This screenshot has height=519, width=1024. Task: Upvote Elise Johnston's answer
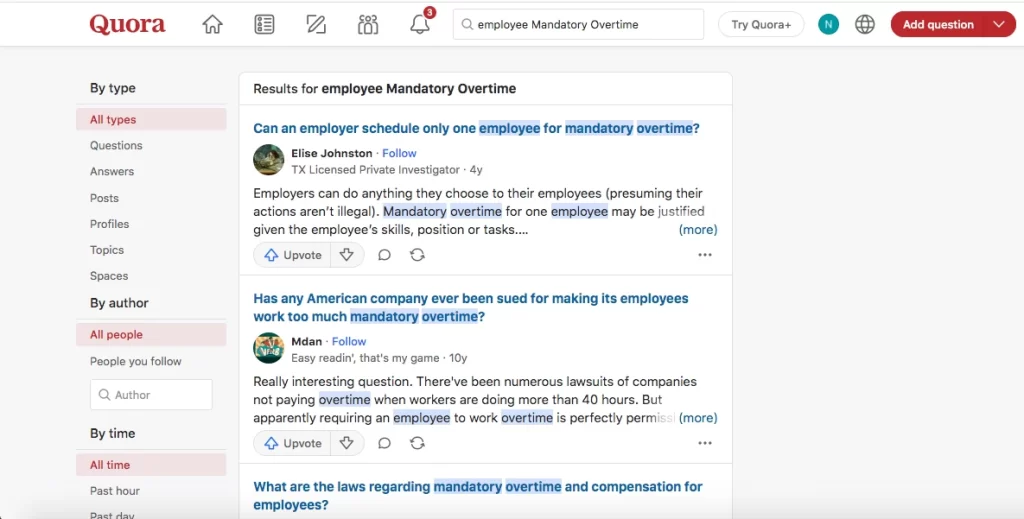[x=292, y=255]
